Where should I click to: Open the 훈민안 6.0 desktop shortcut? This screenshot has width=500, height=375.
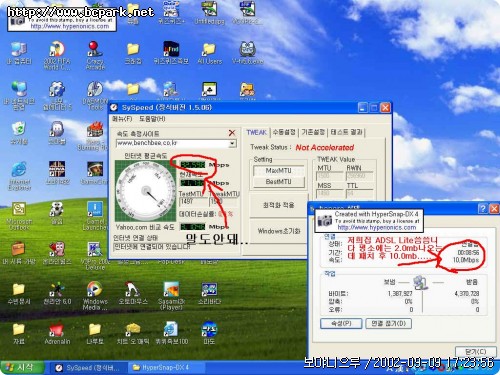click(57, 293)
